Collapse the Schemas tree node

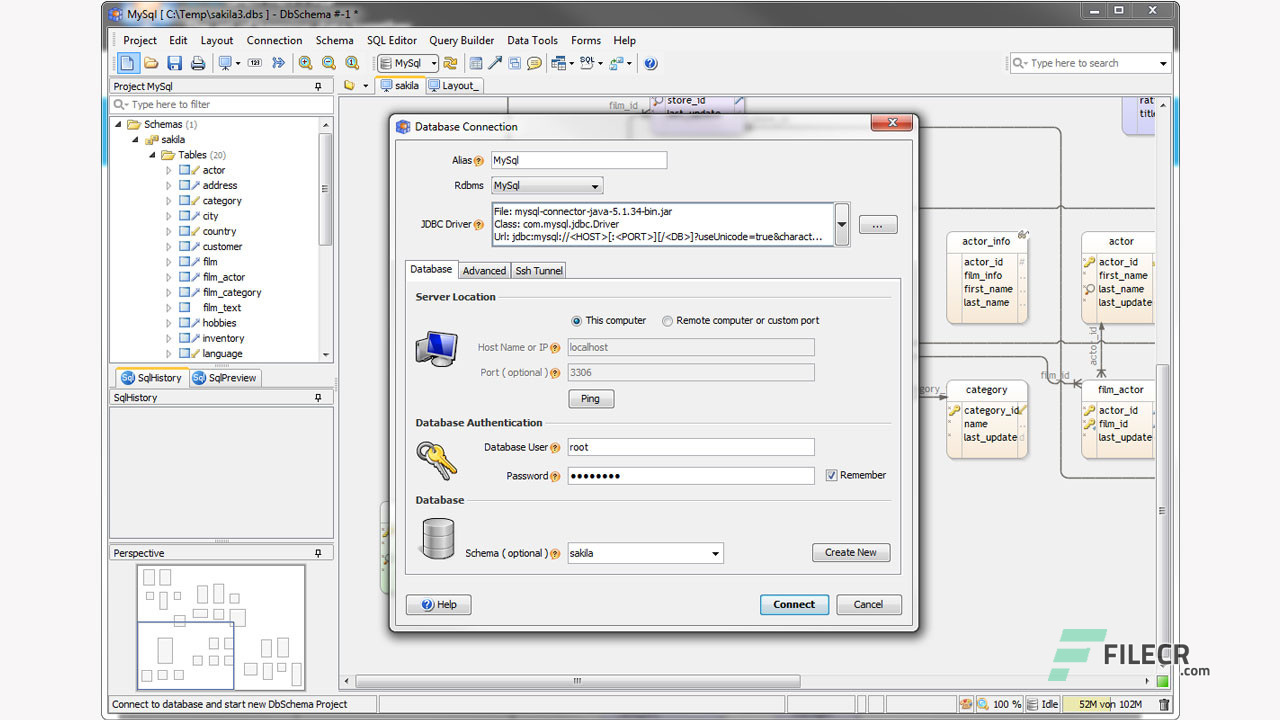[x=119, y=124]
